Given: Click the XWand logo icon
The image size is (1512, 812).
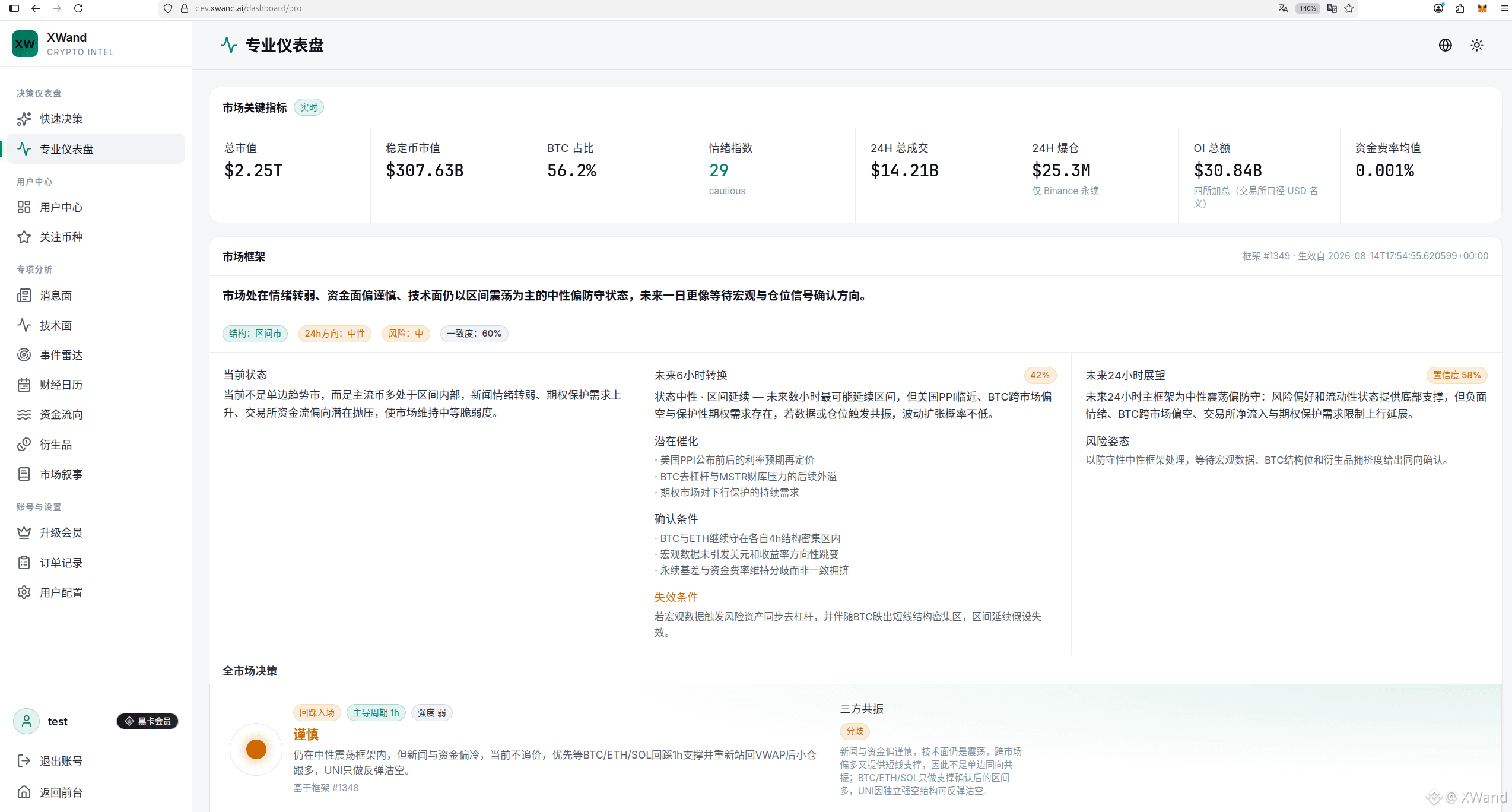Looking at the screenshot, I should click(x=25, y=44).
